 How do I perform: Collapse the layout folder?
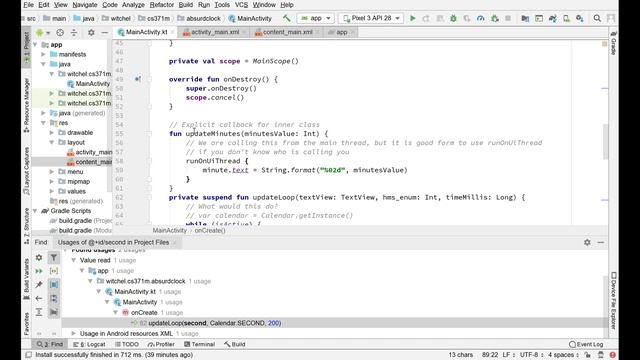click(52, 142)
